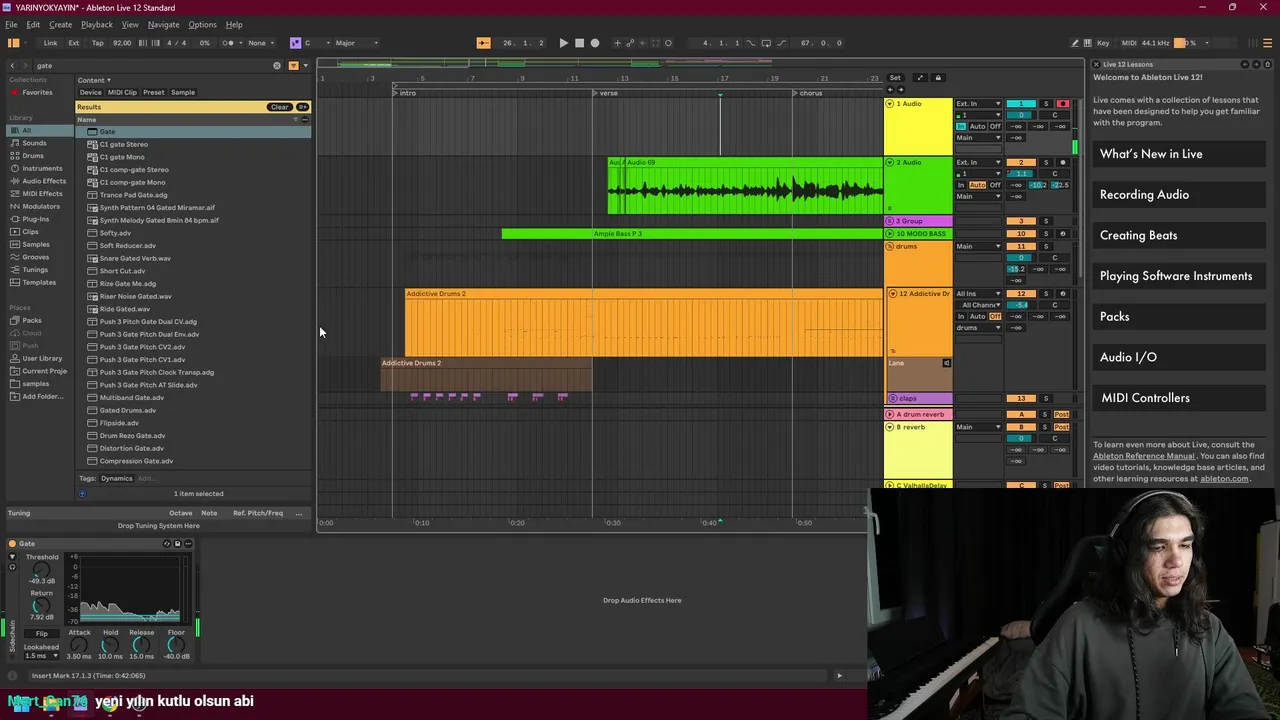Click the Gate sidechain listen headphone icon
Screen dimensions: 1280x720
coord(12,567)
